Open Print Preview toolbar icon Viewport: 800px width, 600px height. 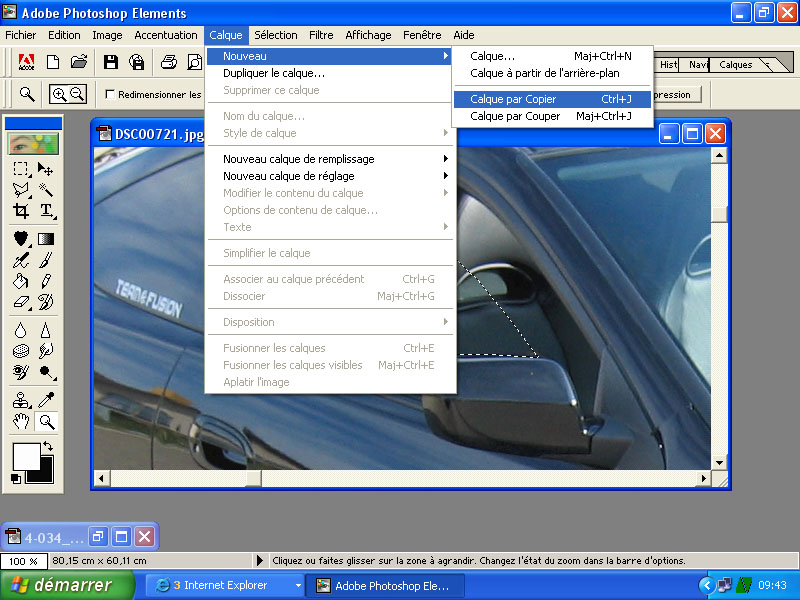[x=194, y=62]
